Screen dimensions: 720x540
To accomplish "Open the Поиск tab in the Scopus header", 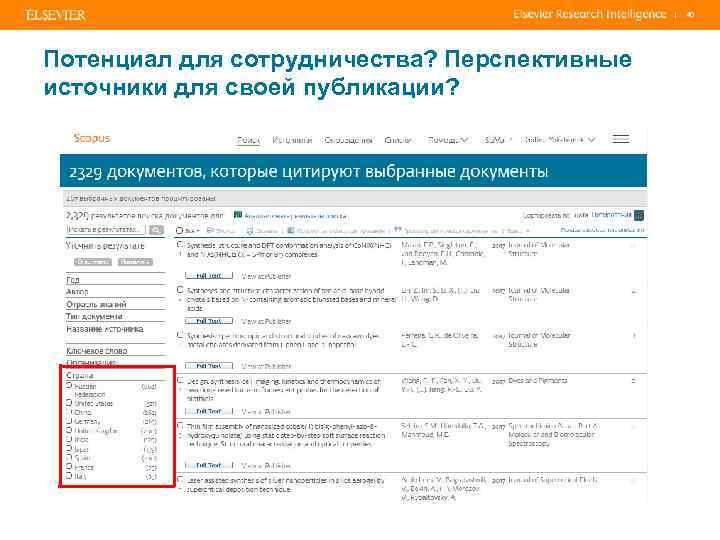I will tap(248, 140).
